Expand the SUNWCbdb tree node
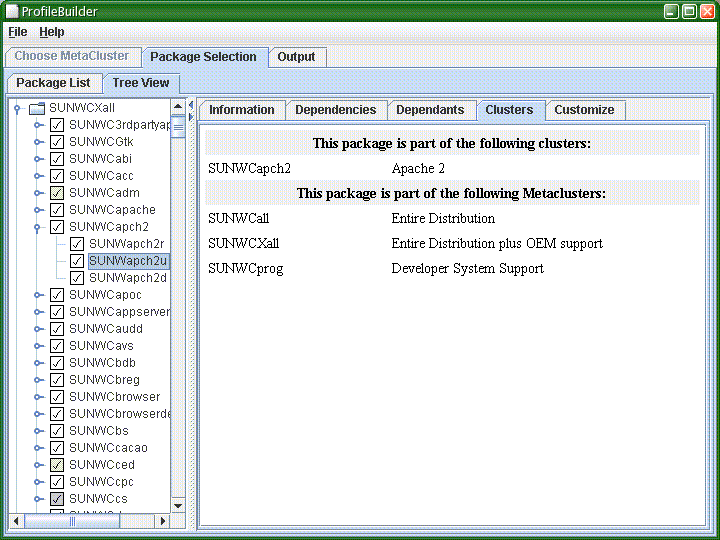Image resolution: width=720 pixels, height=540 pixels. 39,363
